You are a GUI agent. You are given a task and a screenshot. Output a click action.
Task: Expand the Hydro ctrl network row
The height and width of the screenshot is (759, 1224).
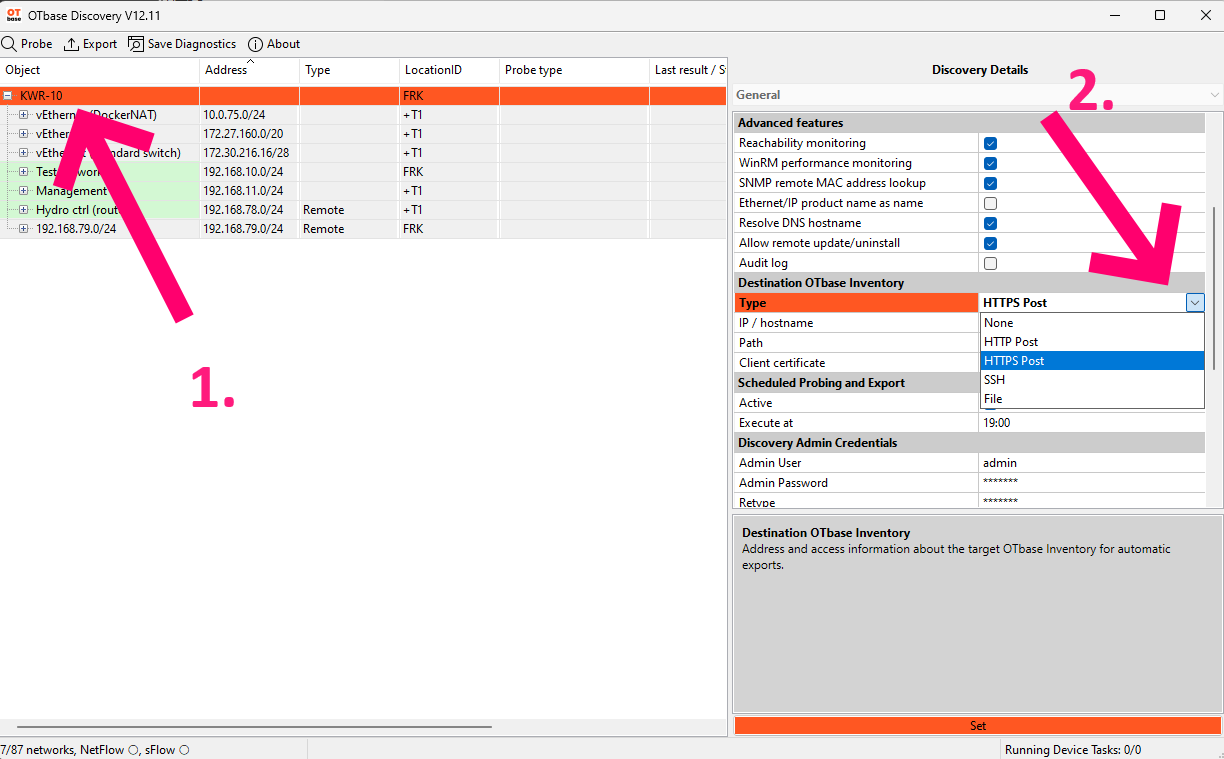[24, 210]
